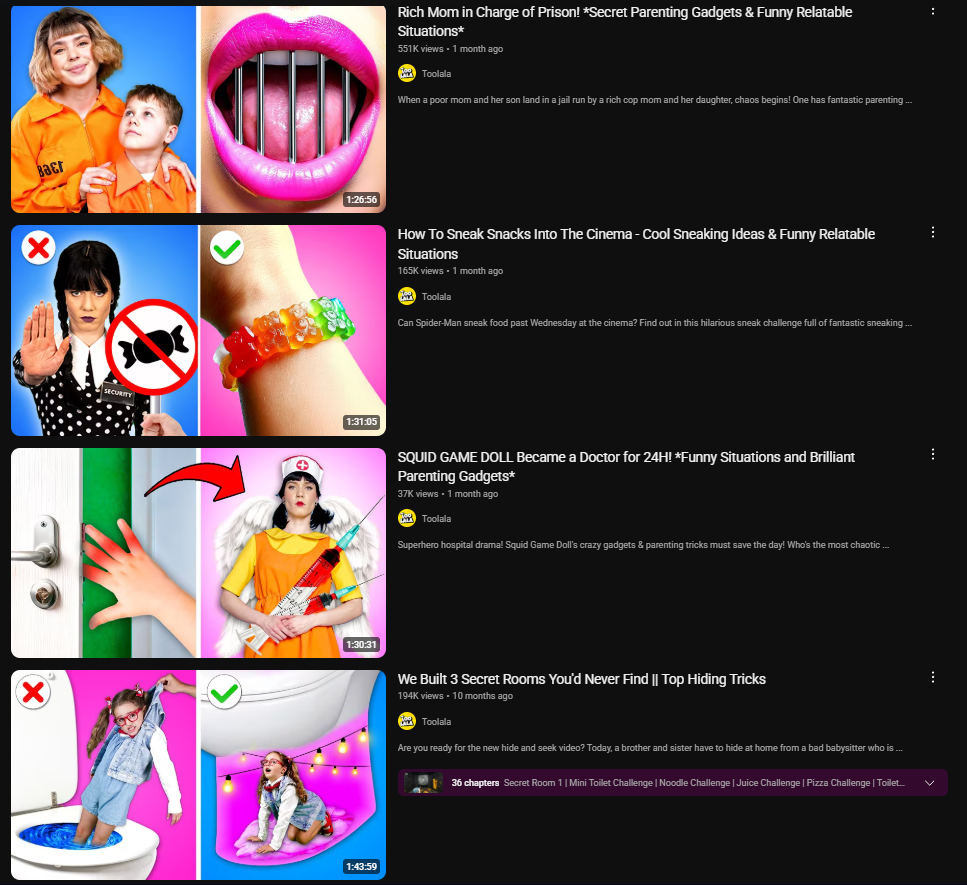This screenshot has height=885, width=967.
Task: Click Toolala avatar under Rich Mom in Charge of Prison
Action: (406, 73)
